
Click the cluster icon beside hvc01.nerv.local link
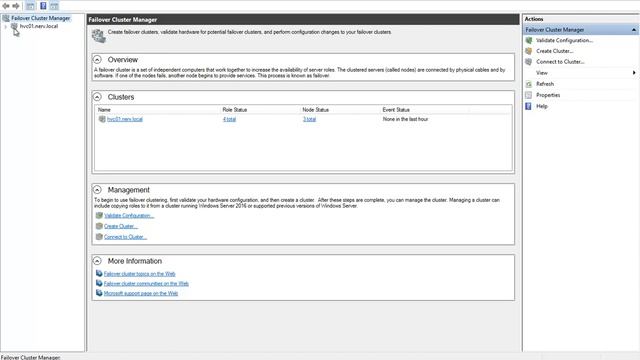tap(102, 119)
